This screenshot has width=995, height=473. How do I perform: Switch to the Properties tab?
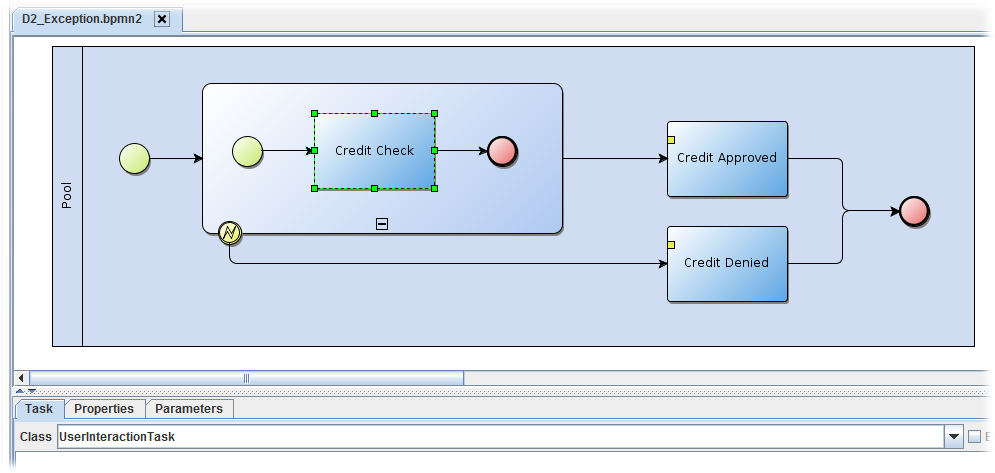pyautogui.click(x=104, y=409)
